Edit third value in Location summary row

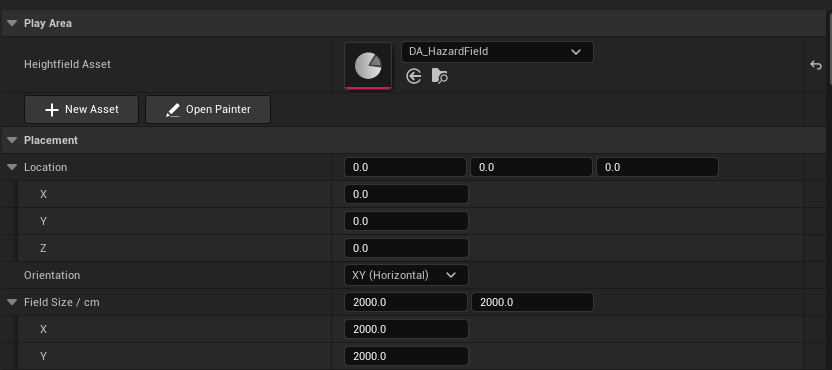tap(657, 167)
